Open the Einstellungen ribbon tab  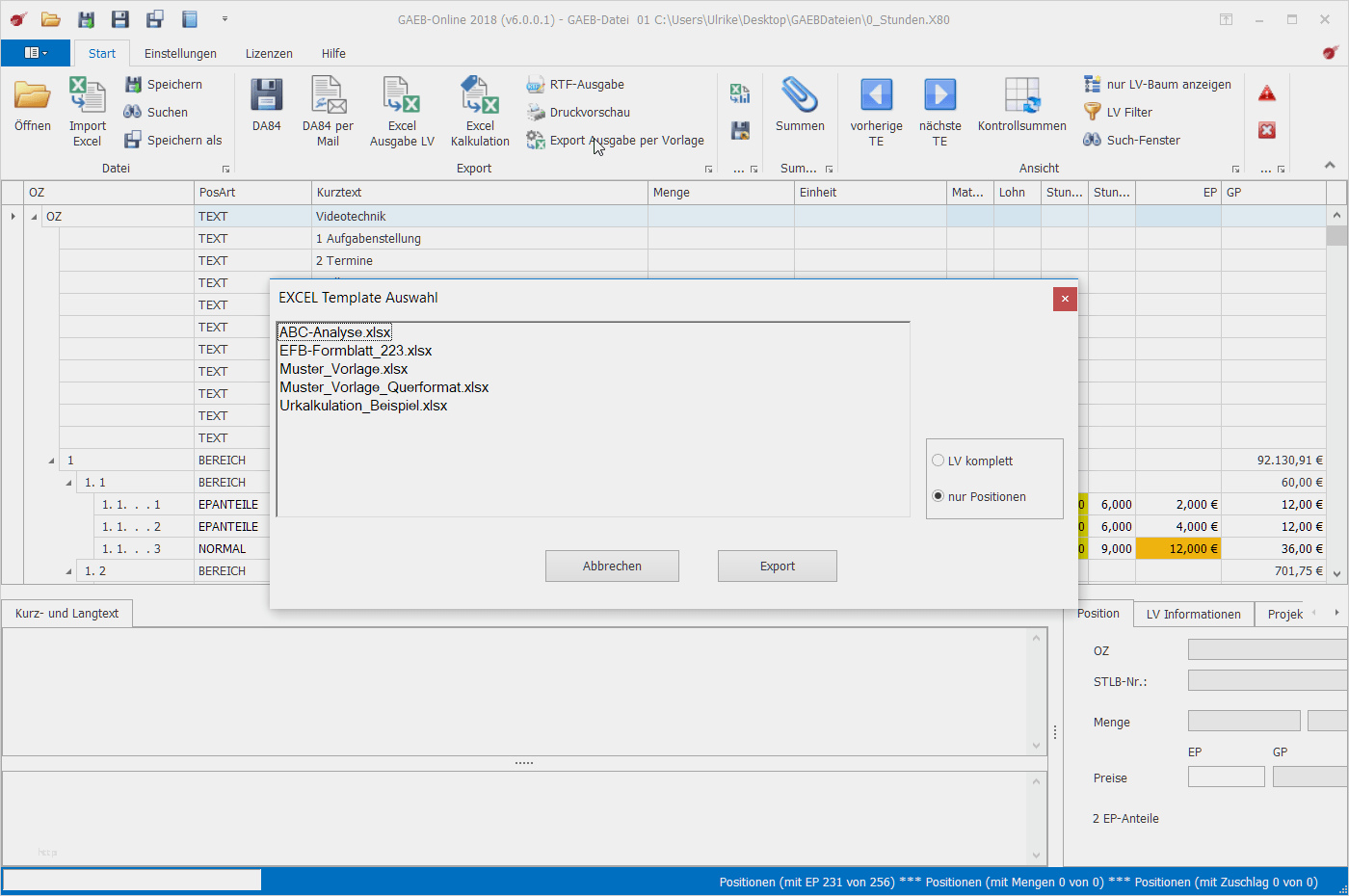(x=180, y=54)
